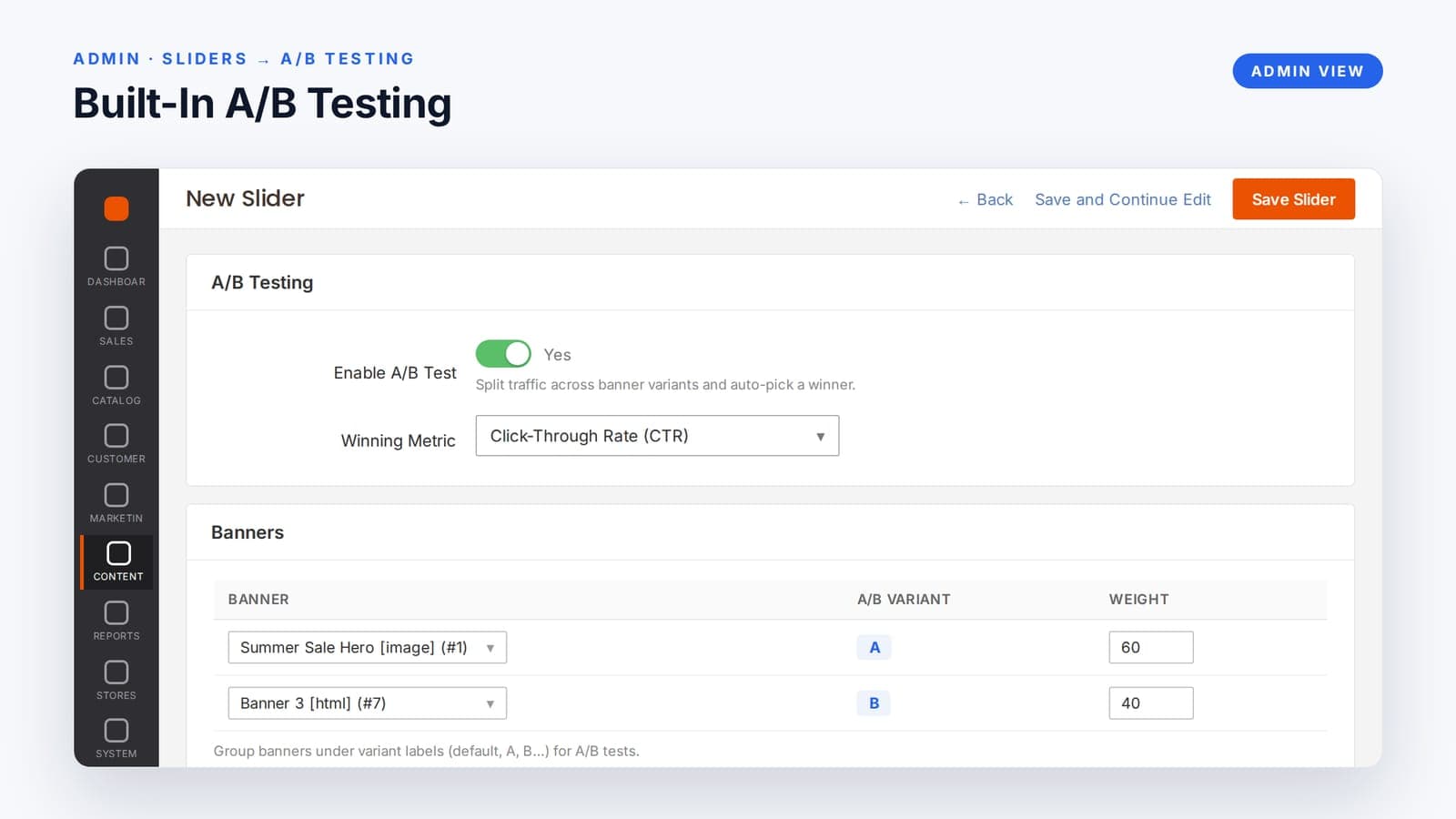Image resolution: width=1456 pixels, height=819 pixels.
Task: Click the Enable A/B Test label
Action: coord(395,372)
